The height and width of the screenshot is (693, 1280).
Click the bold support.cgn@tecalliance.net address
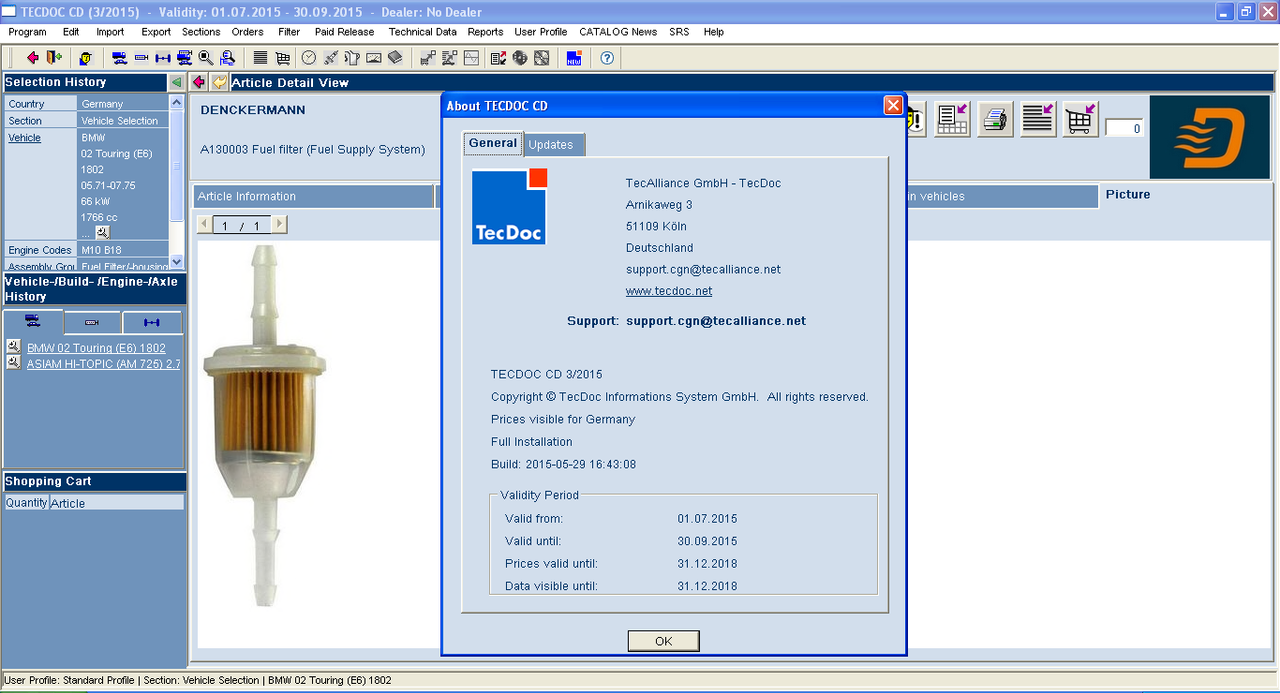pyautogui.click(x=716, y=321)
